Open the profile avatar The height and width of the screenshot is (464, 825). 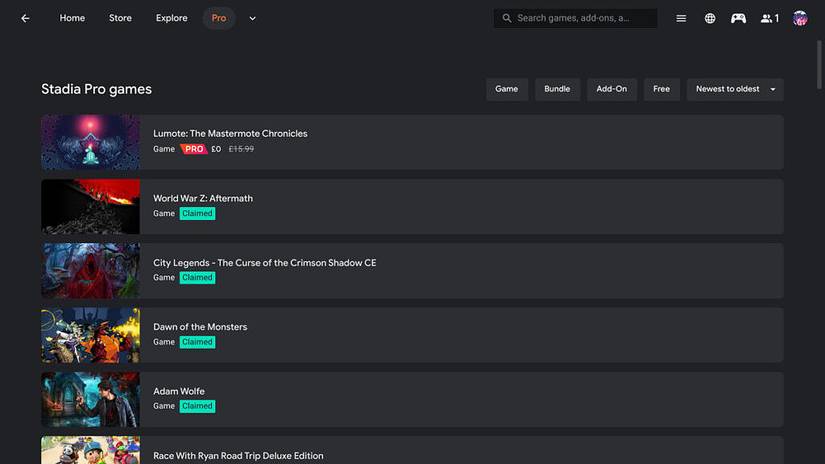point(800,18)
